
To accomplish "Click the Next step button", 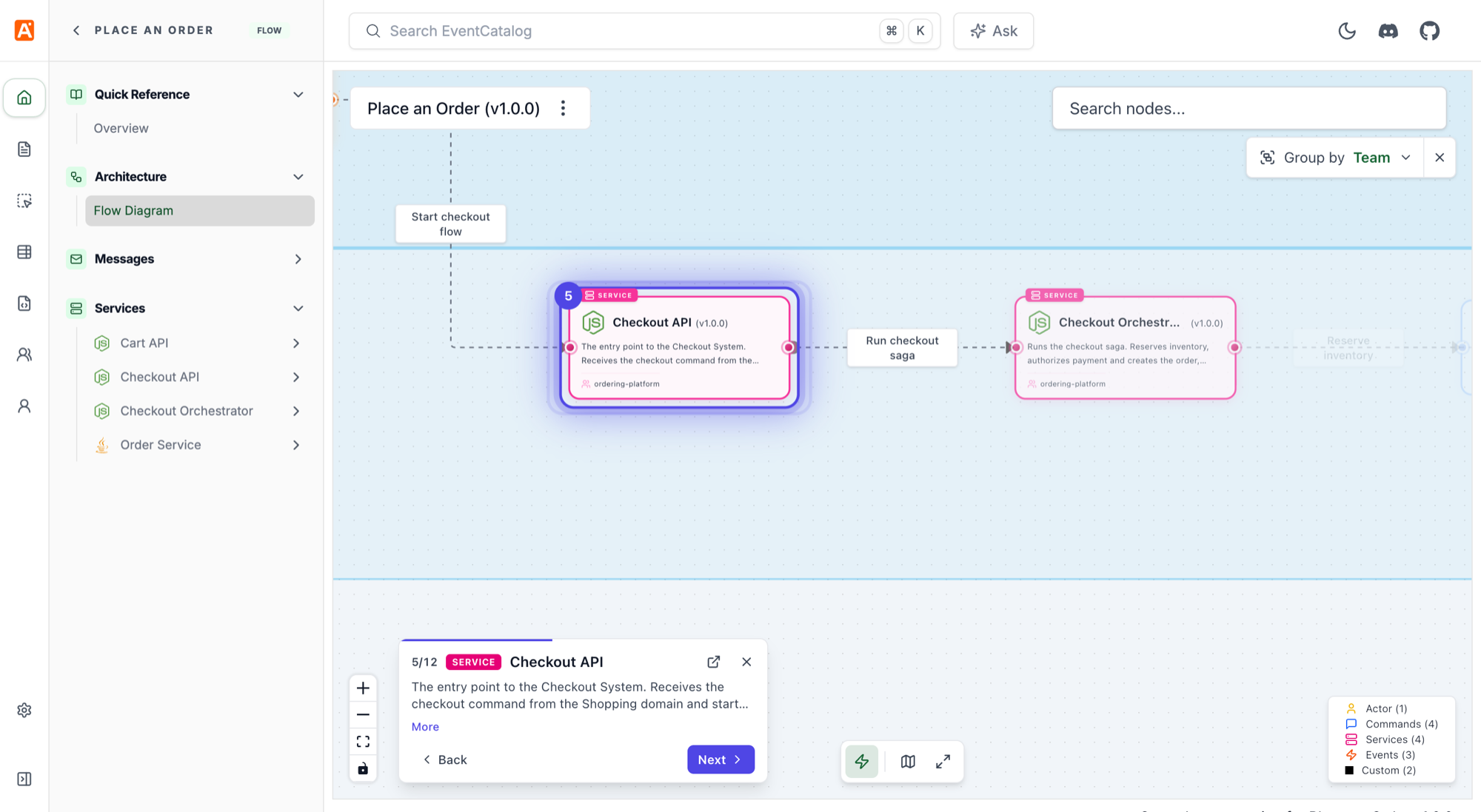I will click(721, 759).
